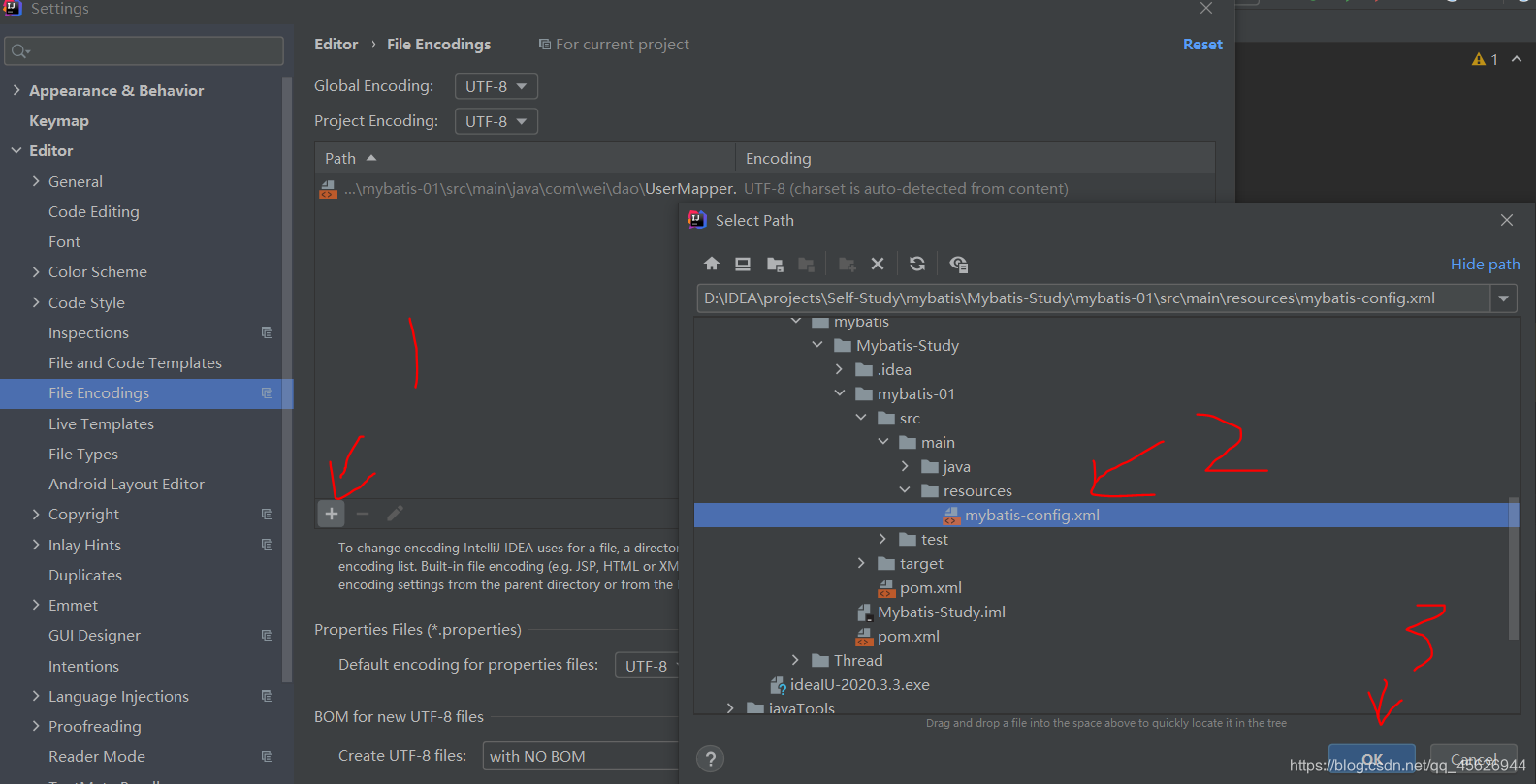The image size is (1536, 784).
Task: Click Delete (X) icon in Select Path toolbar
Action: pyautogui.click(x=878, y=264)
